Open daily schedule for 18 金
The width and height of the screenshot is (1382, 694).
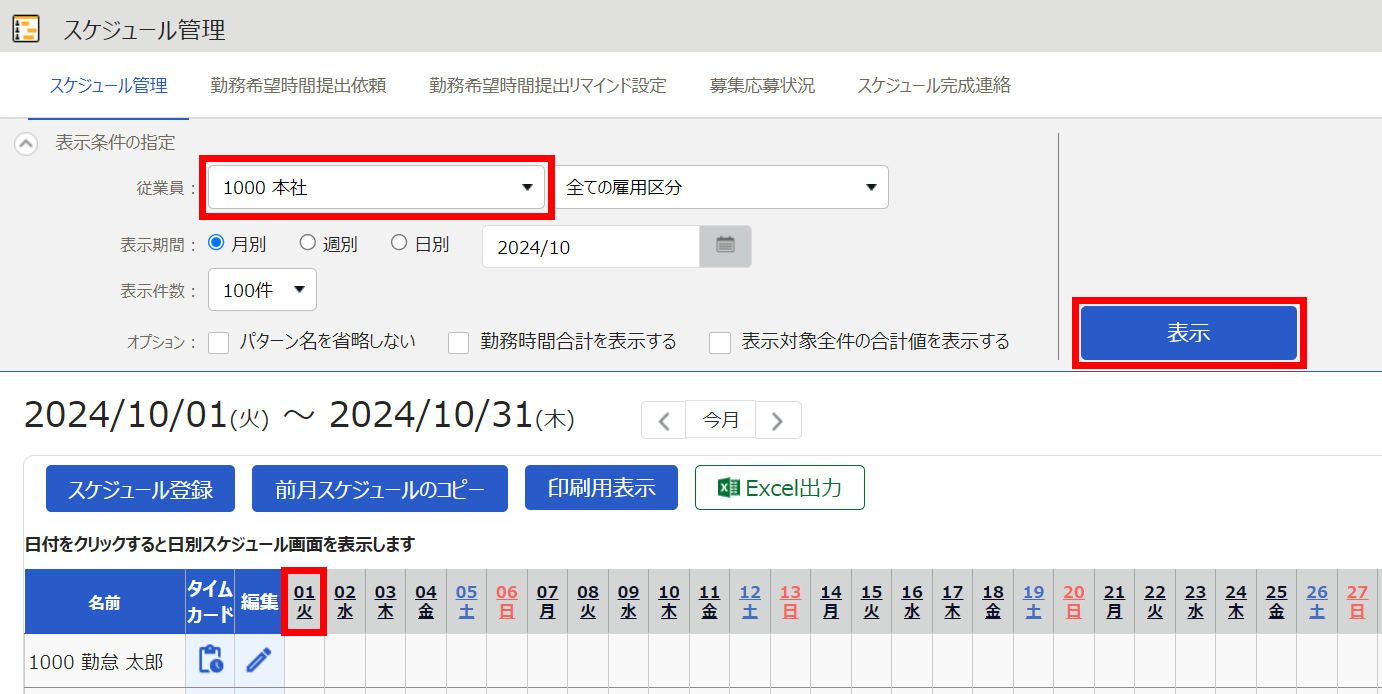click(993, 602)
